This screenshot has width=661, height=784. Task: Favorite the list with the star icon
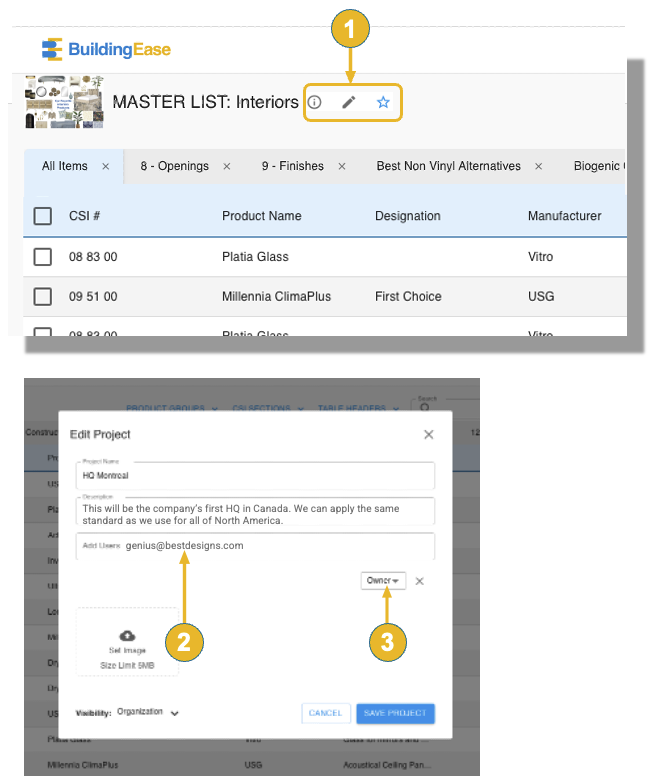(x=383, y=102)
